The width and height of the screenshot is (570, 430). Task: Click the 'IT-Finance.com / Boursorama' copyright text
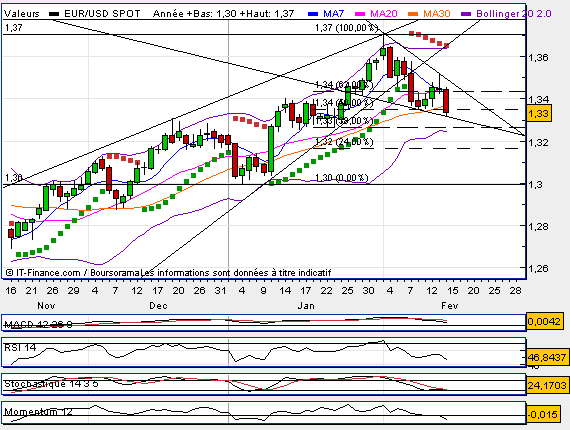pyautogui.click(x=73, y=273)
